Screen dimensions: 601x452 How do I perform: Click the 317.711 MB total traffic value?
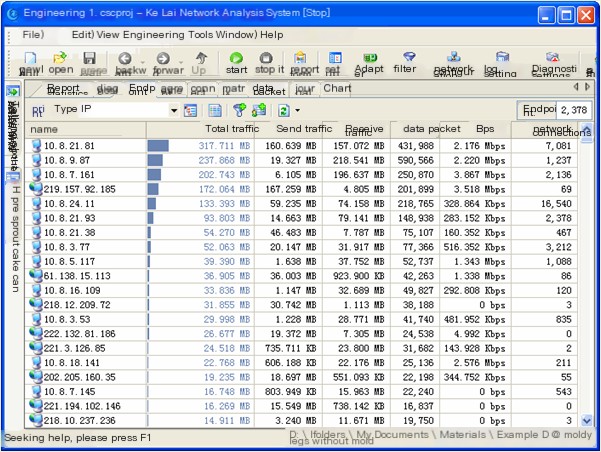pyautogui.click(x=224, y=146)
